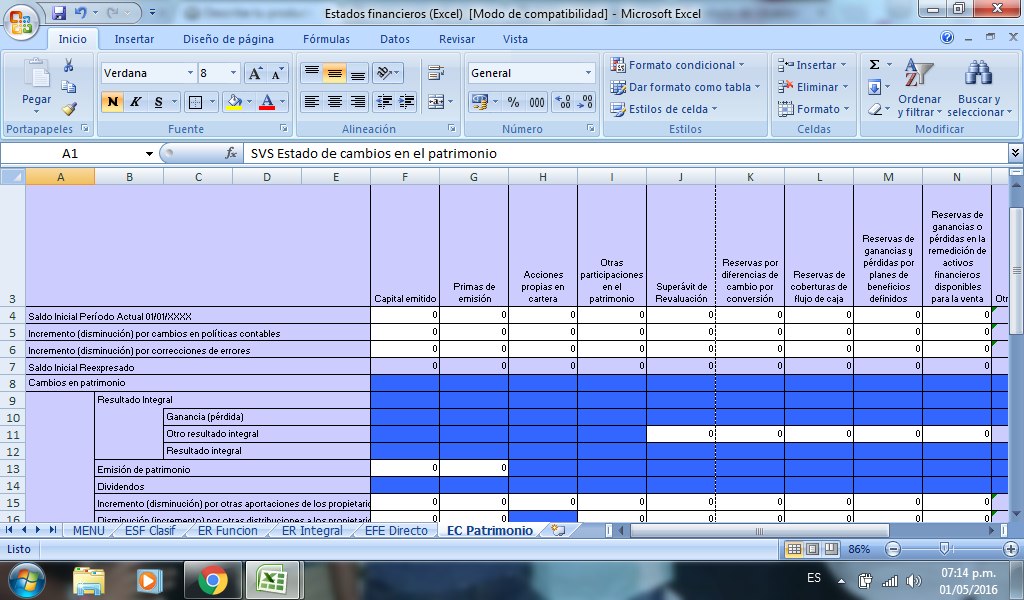Center text horizontally
The width and height of the screenshot is (1024, 600).
point(334,102)
